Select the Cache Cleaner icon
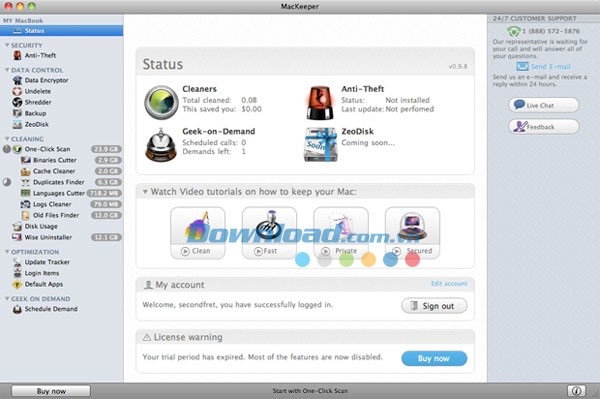The width and height of the screenshot is (600, 399). [x=26, y=171]
